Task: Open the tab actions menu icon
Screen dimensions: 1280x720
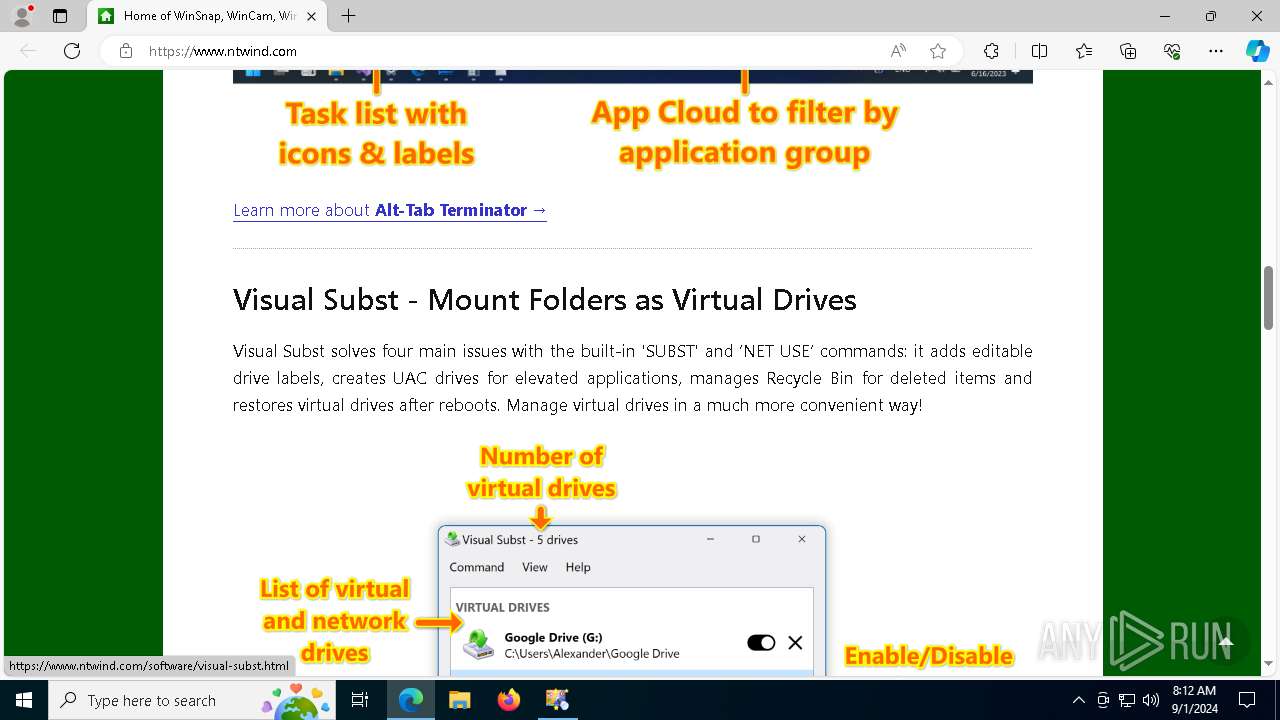Action: coord(60,16)
